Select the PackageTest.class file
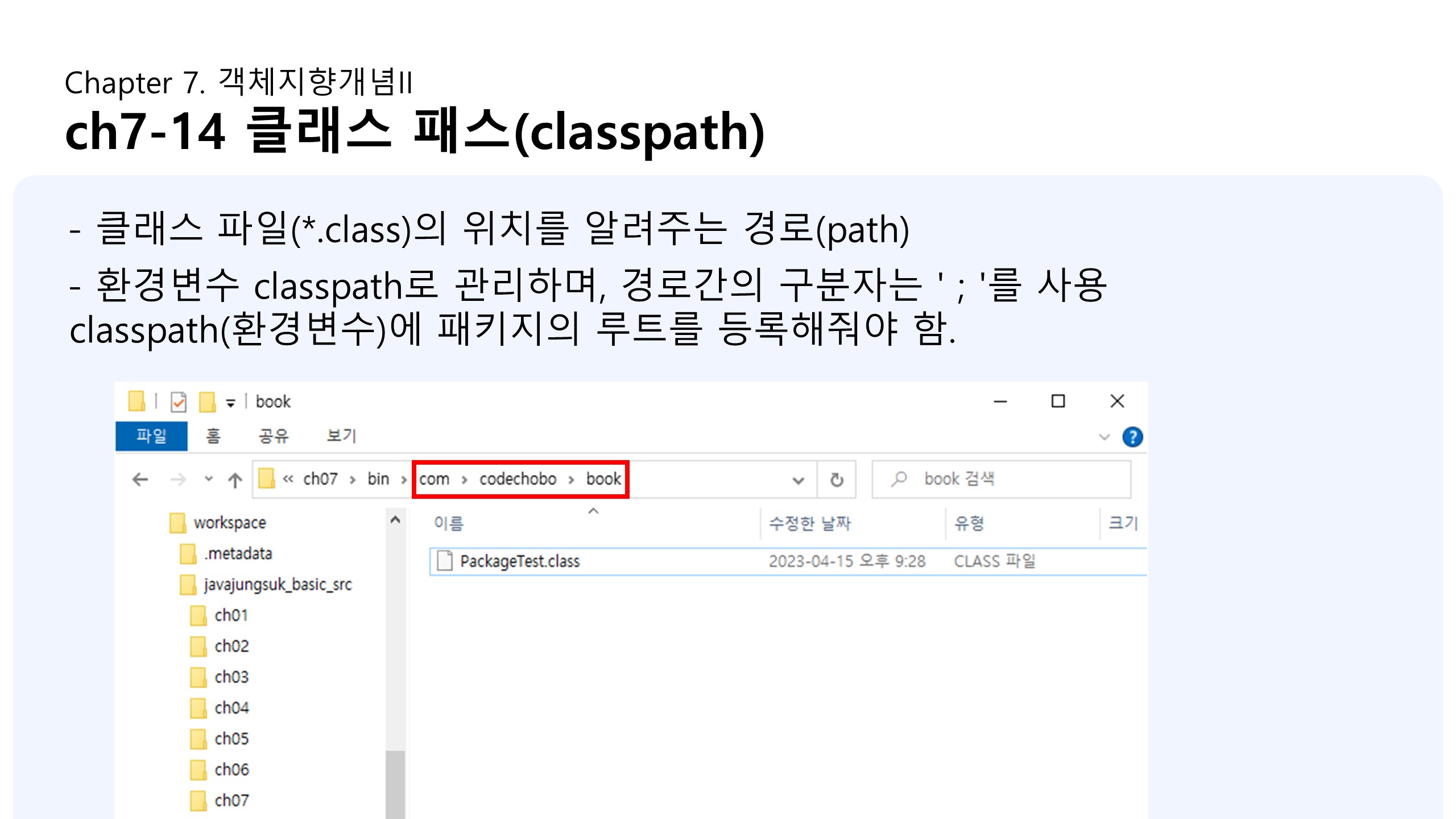Screen dimensions: 1456x819 (788, 561)
